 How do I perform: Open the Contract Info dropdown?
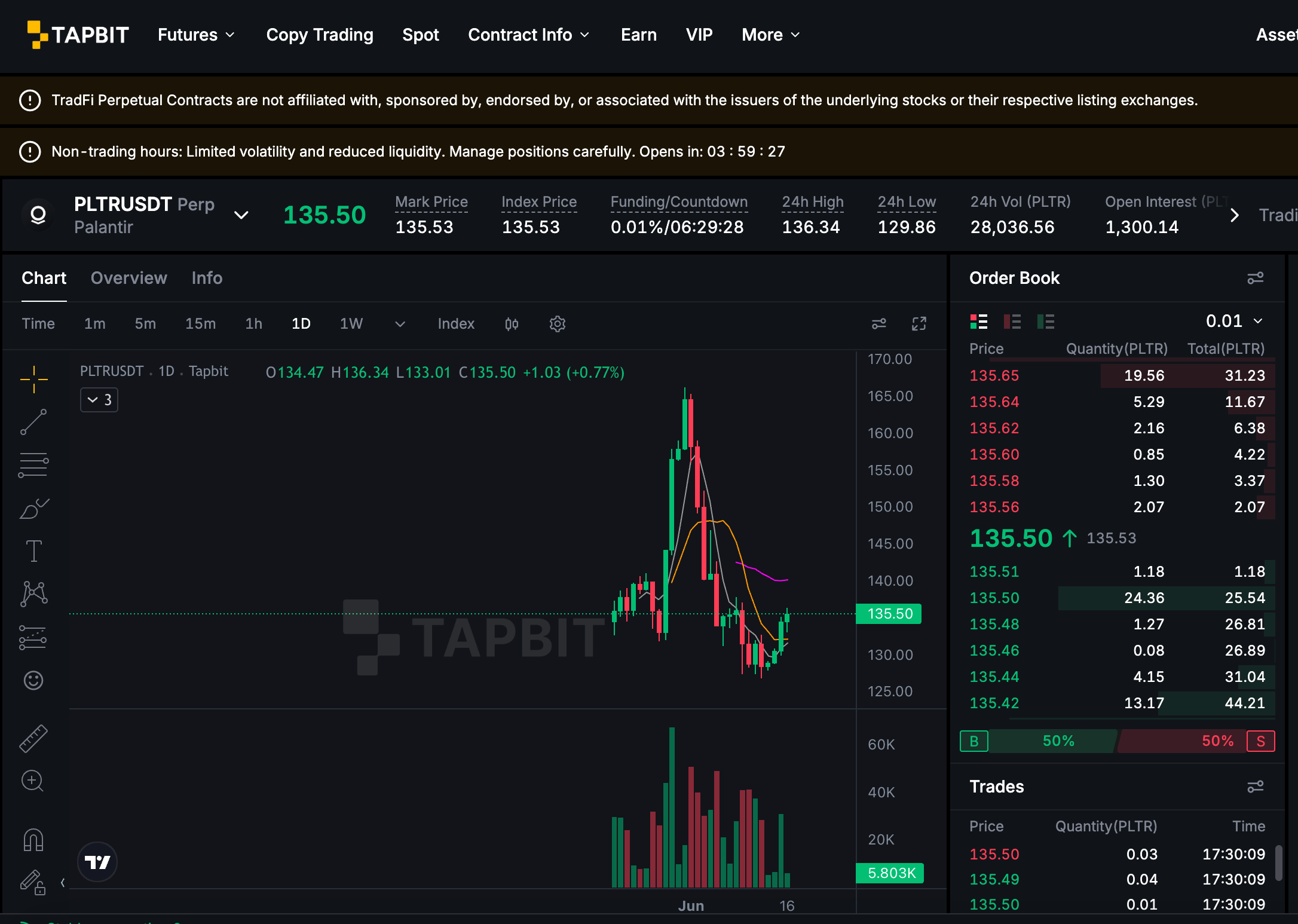click(x=529, y=35)
